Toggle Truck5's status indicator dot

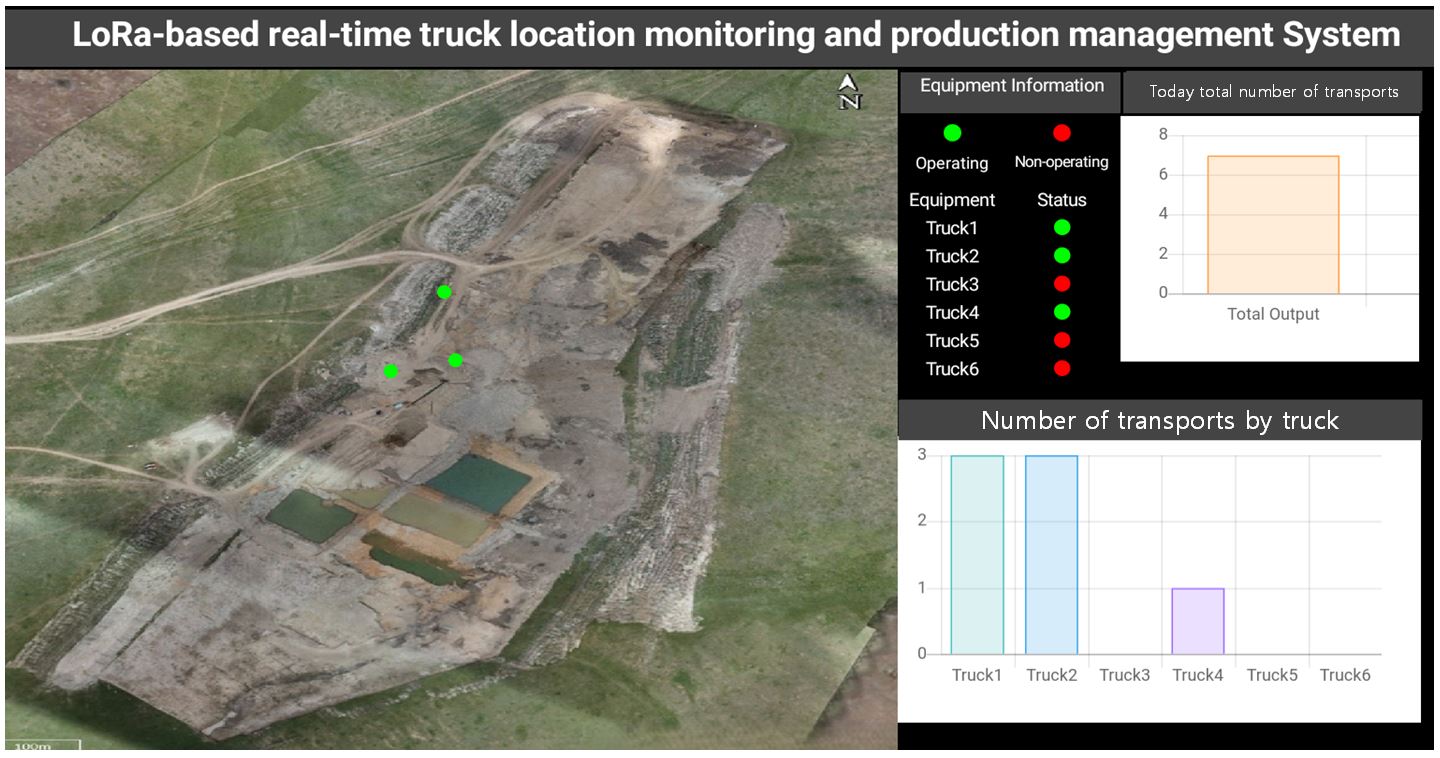[1062, 340]
